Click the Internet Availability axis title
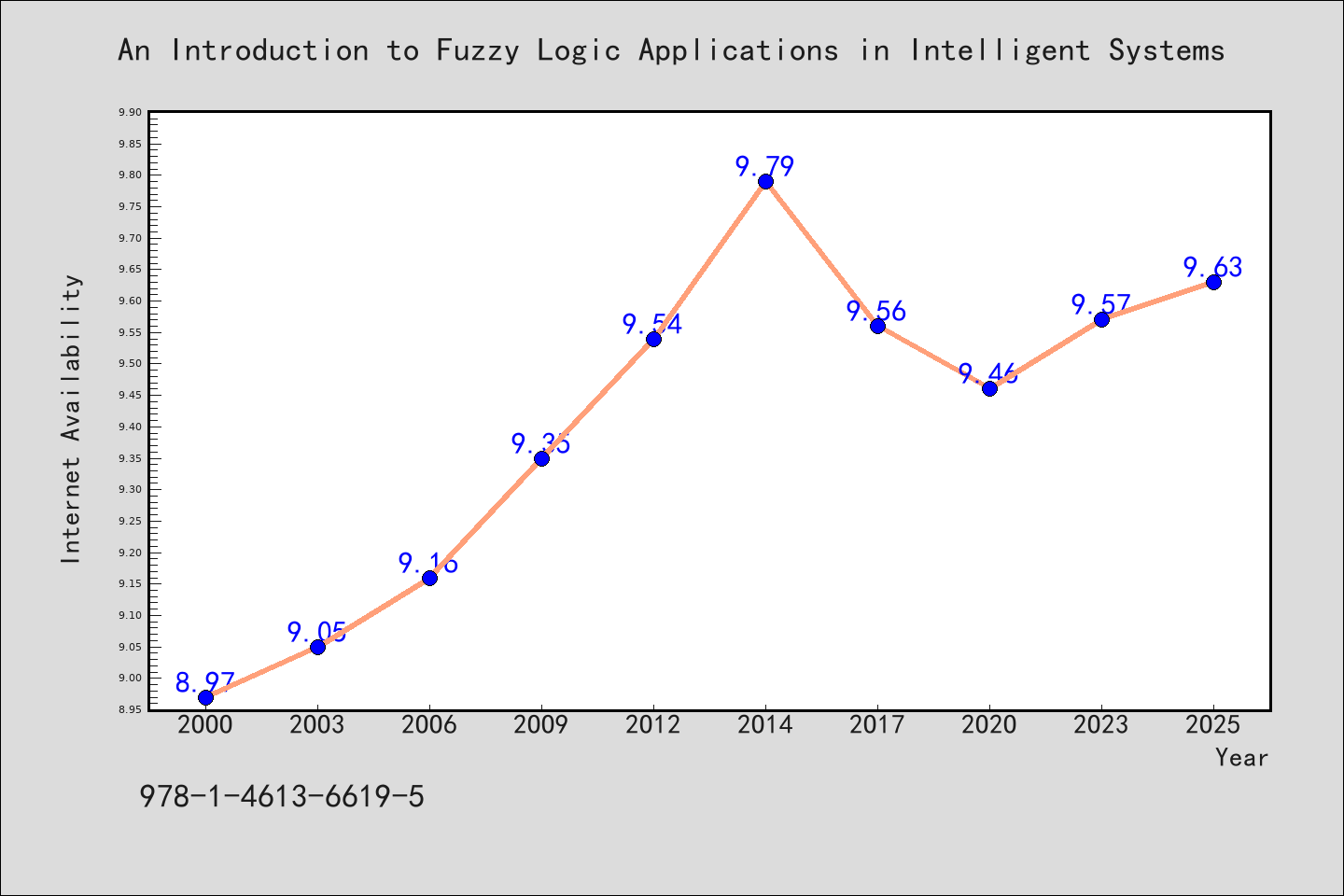 click(x=71, y=418)
